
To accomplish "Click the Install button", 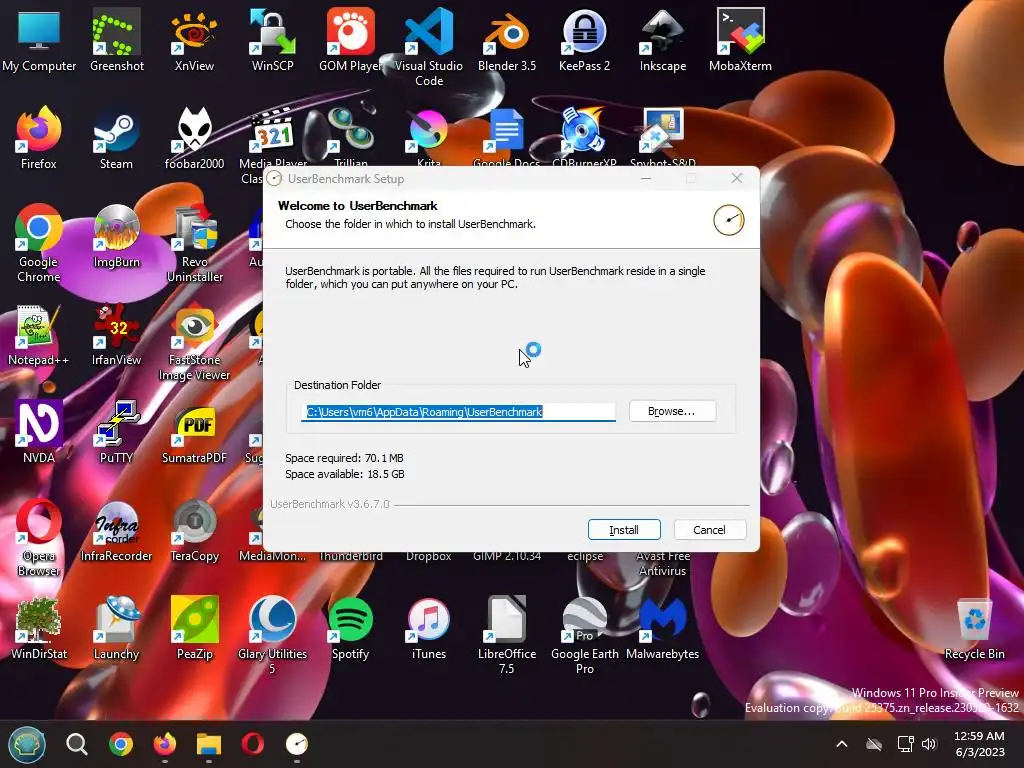I will 624,530.
